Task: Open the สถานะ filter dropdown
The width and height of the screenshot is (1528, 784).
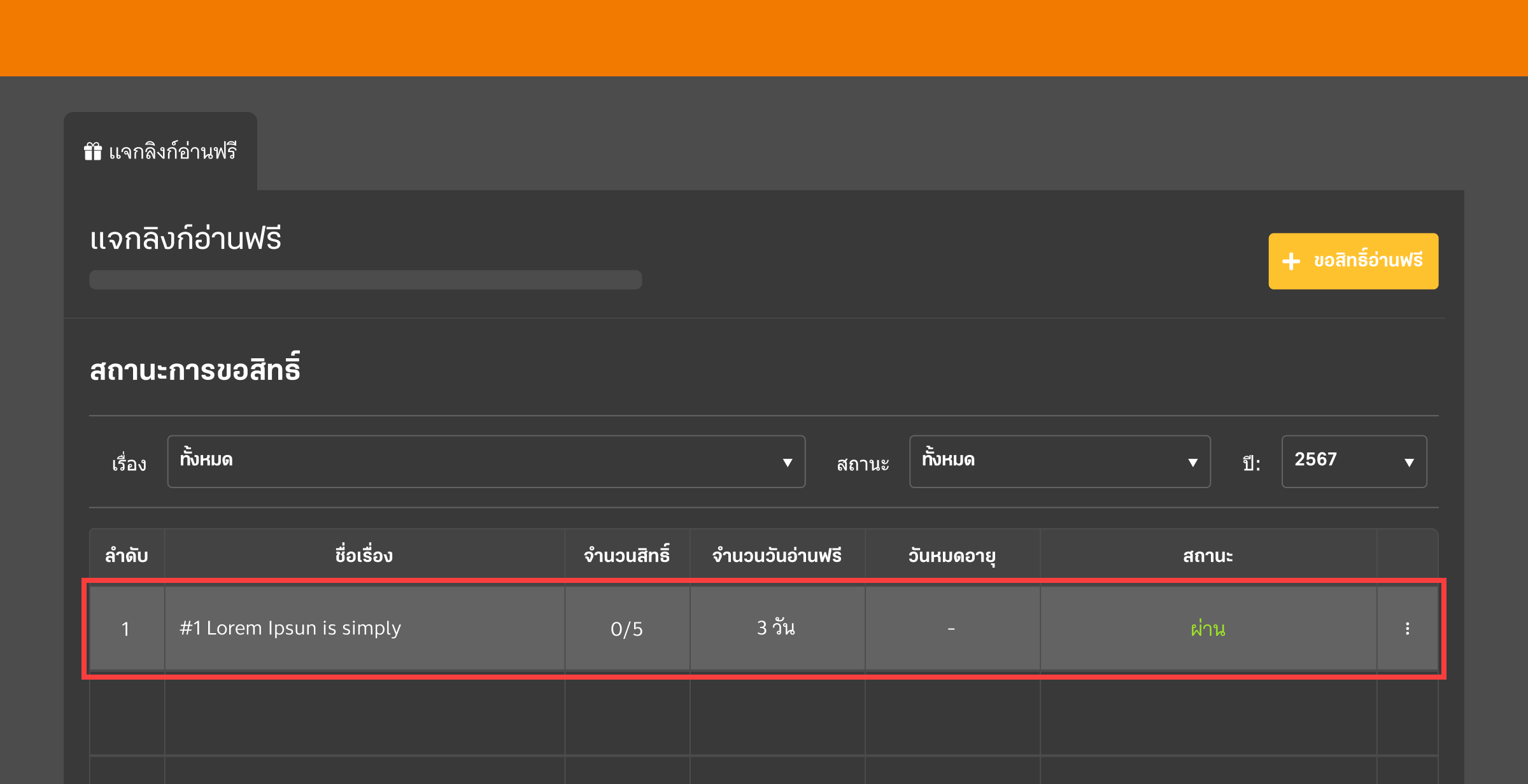Action: pyautogui.click(x=1059, y=461)
